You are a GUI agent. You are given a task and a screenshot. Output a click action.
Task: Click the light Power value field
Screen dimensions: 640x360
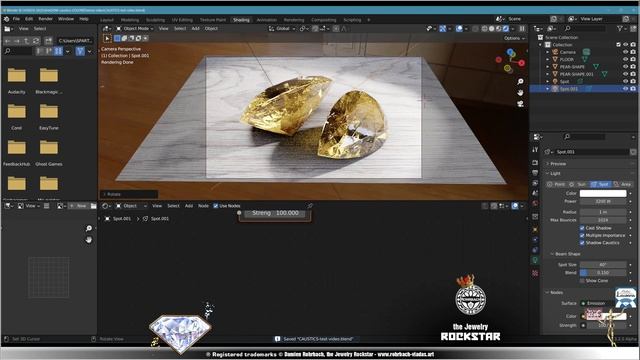click(603, 201)
